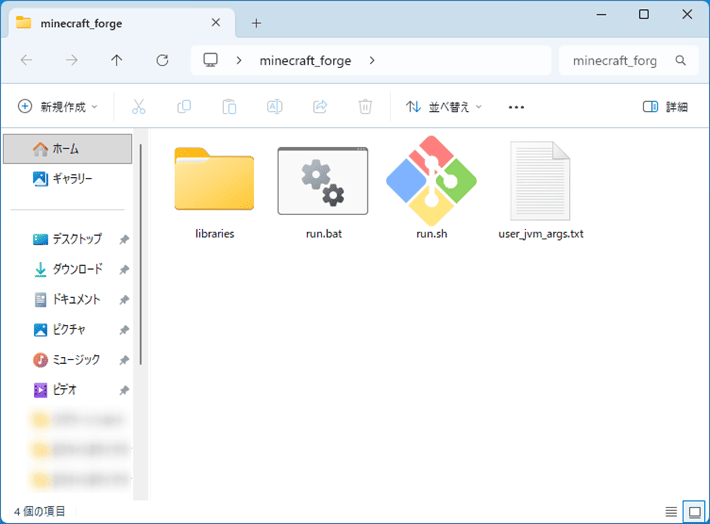710x524 pixels.
Task: Go forward with the right arrow
Action: coord(72,60)
